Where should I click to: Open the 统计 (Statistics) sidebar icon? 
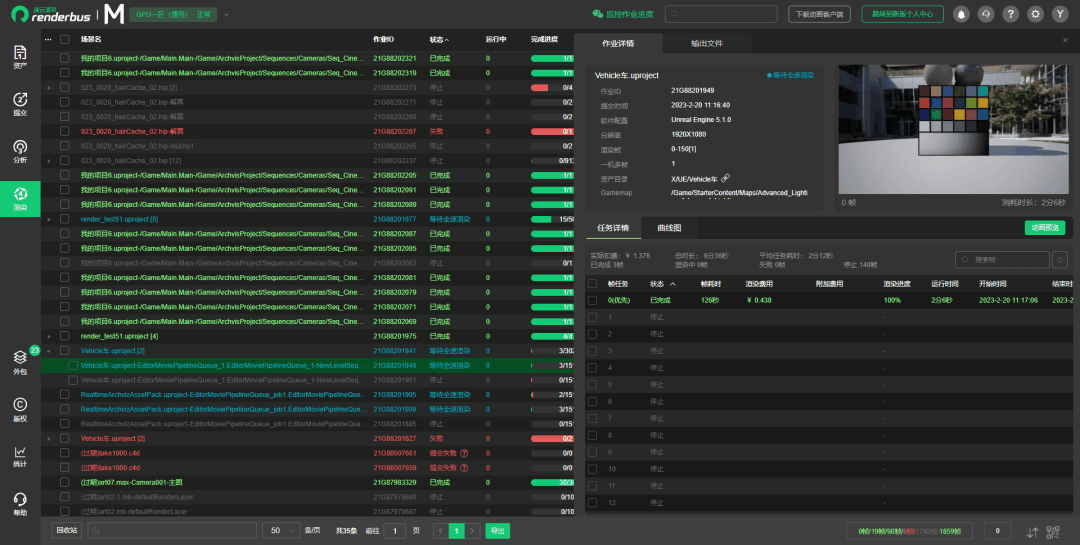[x=19, y=456]
